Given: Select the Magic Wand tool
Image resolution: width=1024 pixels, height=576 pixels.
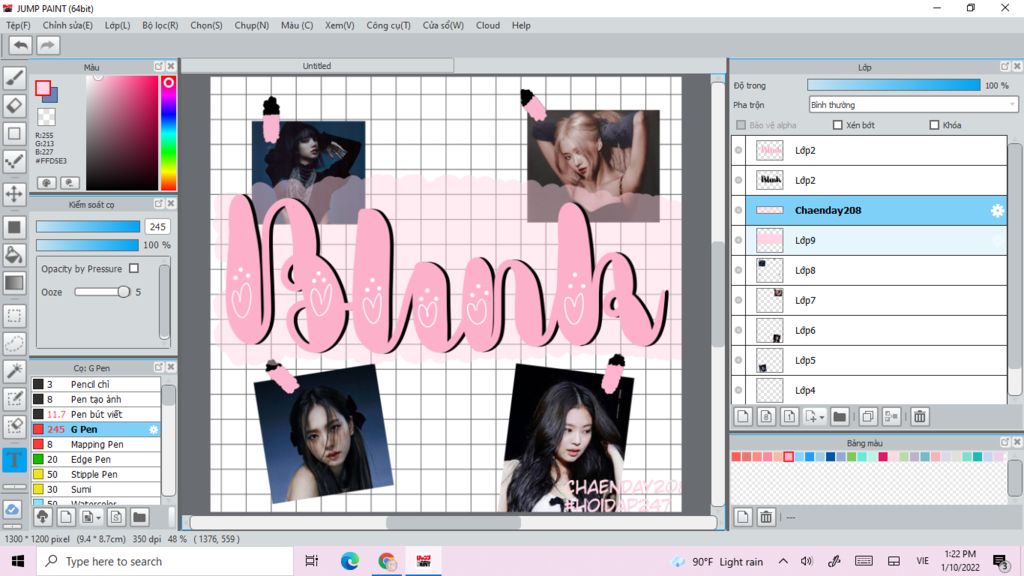Looking at the screenshot, I should pyautogui.click(x=14, y=371).
